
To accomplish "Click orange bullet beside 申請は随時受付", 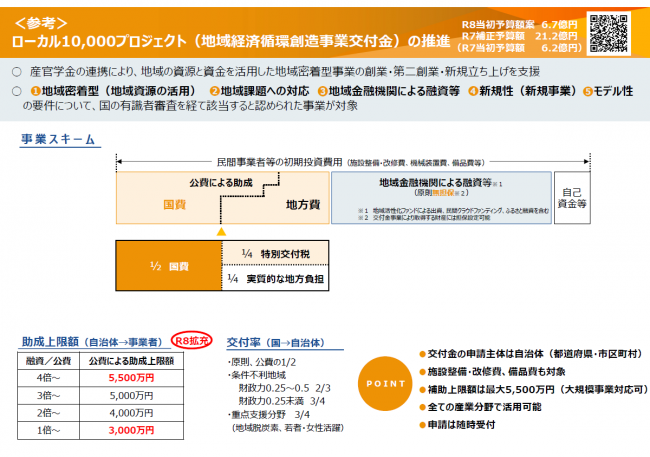I will 422,425.
